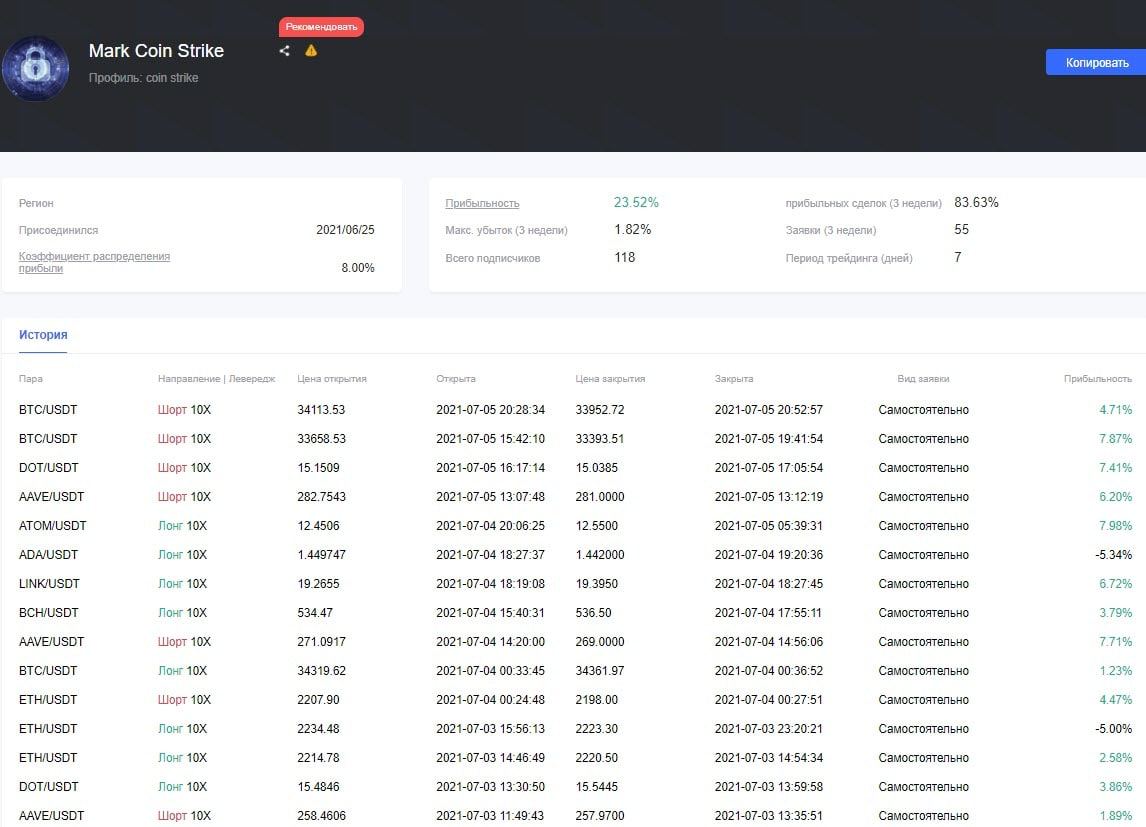This screenshot has height=827, width=1146.
Task: Select the BCH/USDT pair cell
Action: point(48,613)
